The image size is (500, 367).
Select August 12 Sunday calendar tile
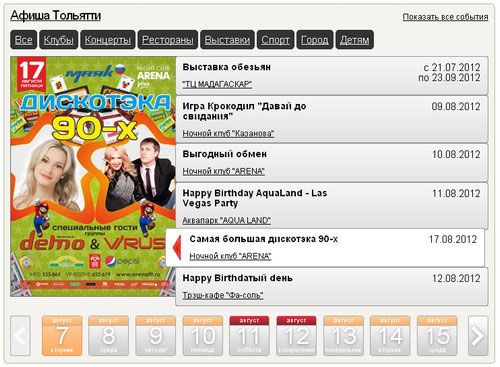pyautogui.click(x=296, y=336)
